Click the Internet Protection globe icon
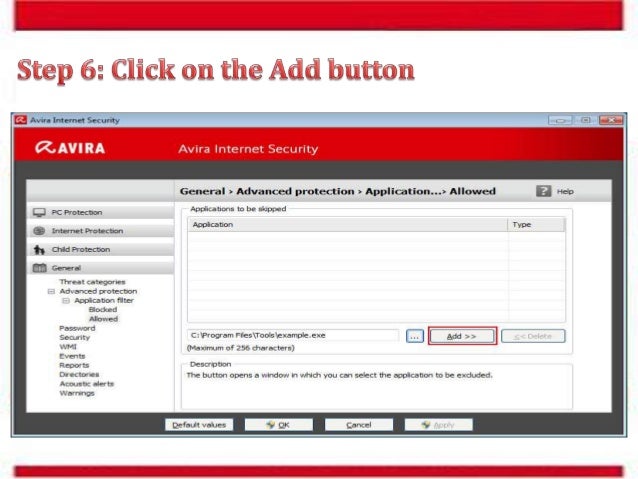Image resolution: width=638 pixels, height=479 pixels. [x=39, y=231]
